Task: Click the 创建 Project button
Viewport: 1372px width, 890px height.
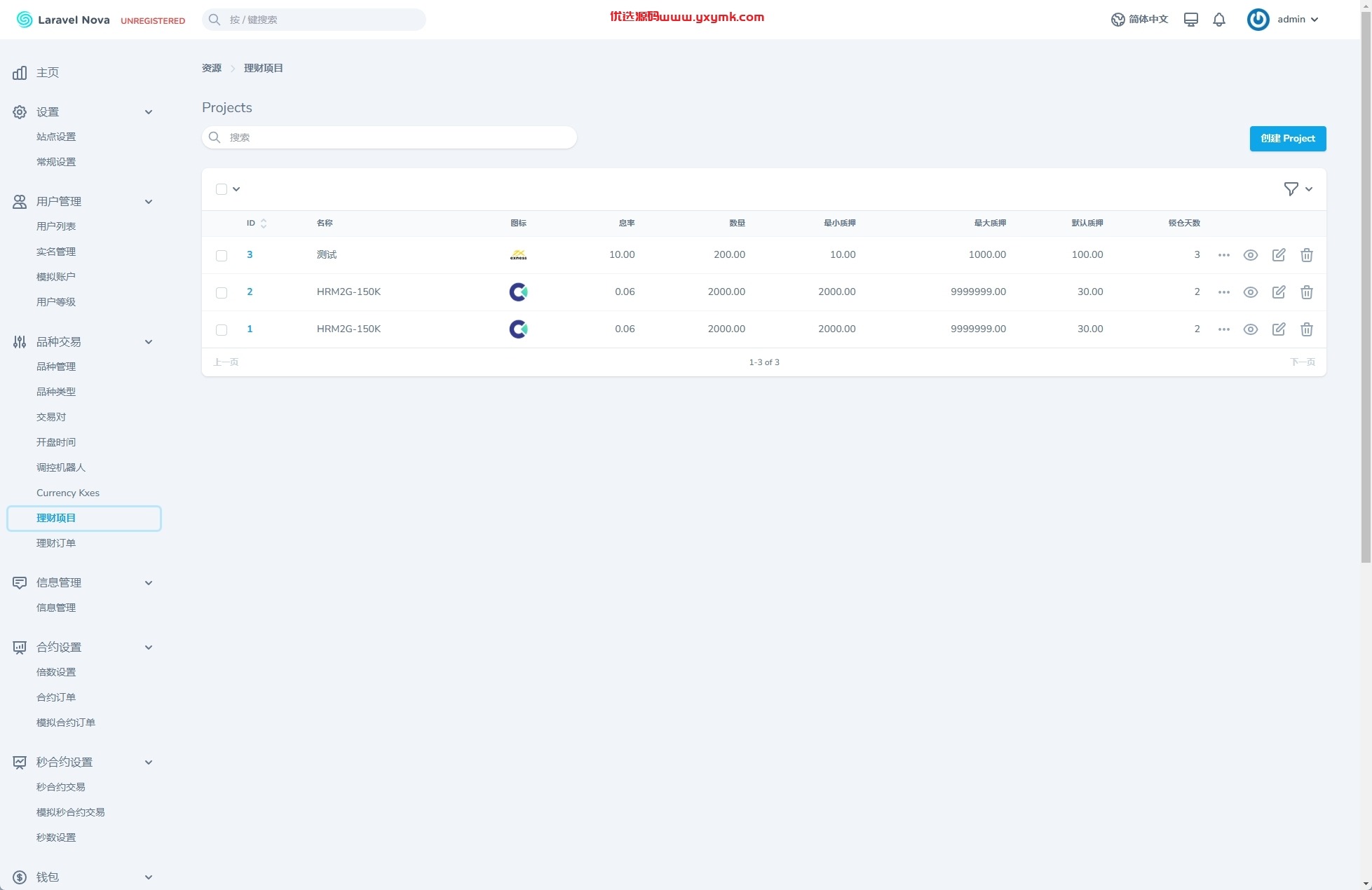Action: click(x=1288, y=139)
